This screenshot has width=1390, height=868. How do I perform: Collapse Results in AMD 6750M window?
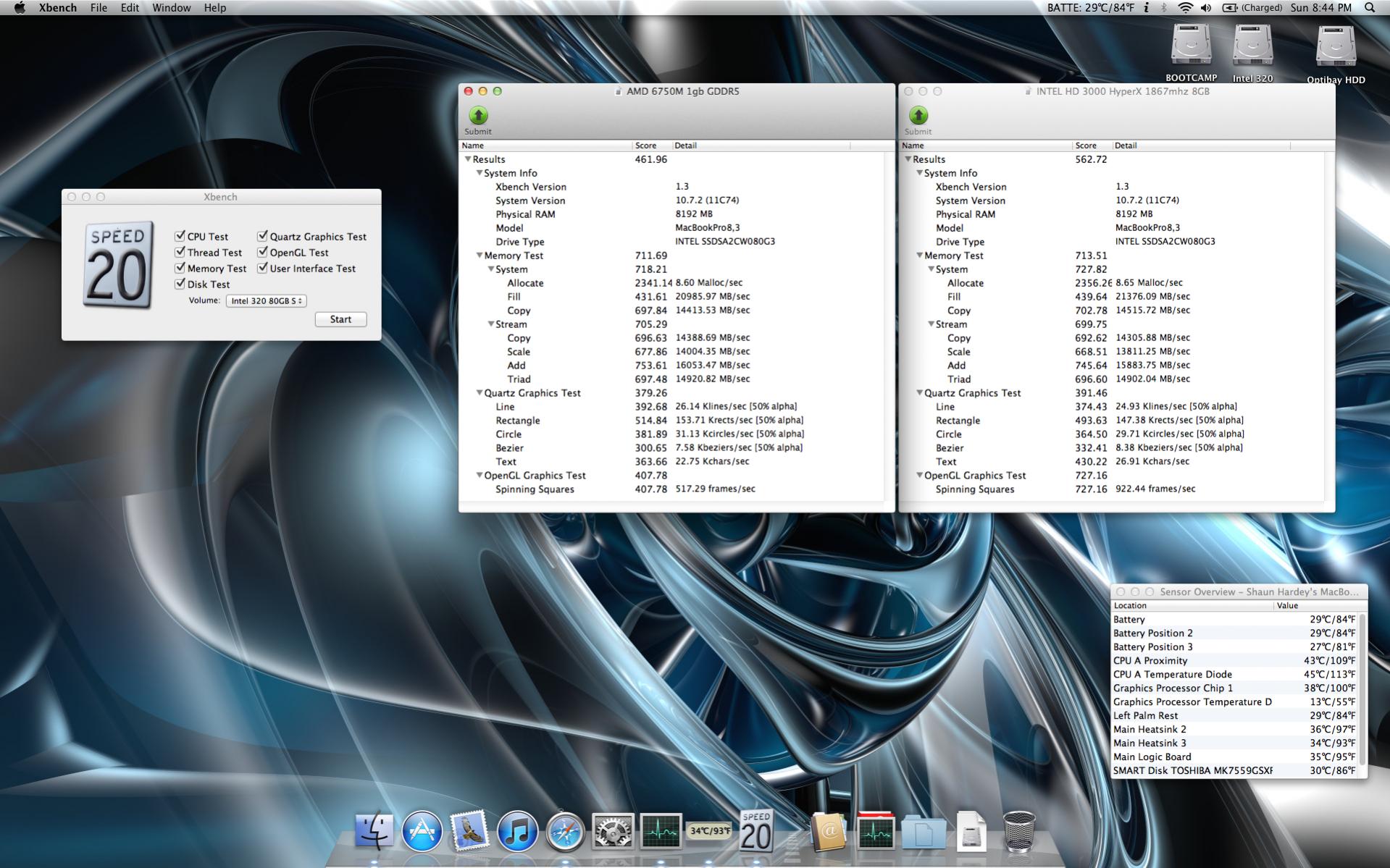[x=468, y=159]
